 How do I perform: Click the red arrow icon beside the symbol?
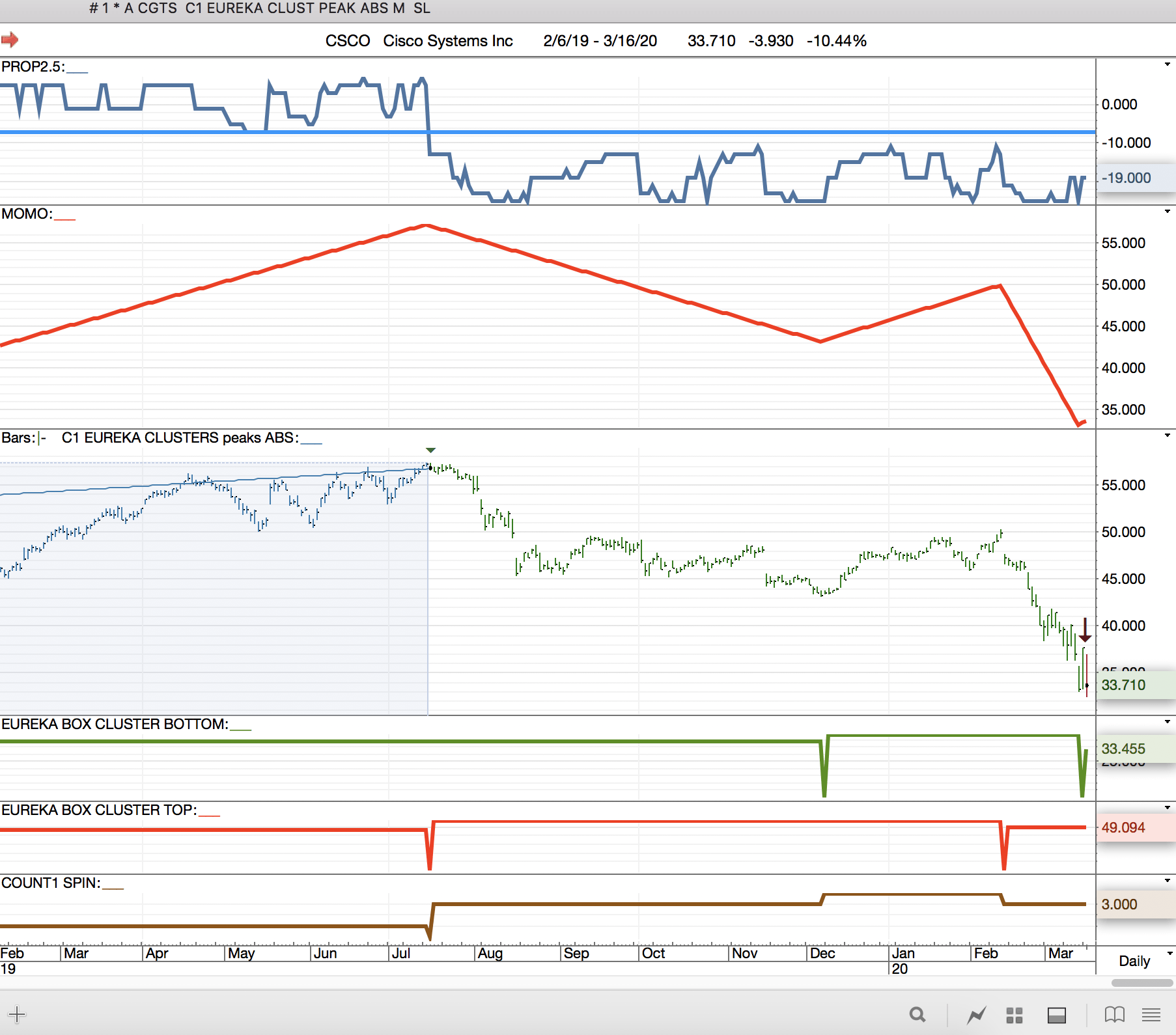(x=9, y=40)
